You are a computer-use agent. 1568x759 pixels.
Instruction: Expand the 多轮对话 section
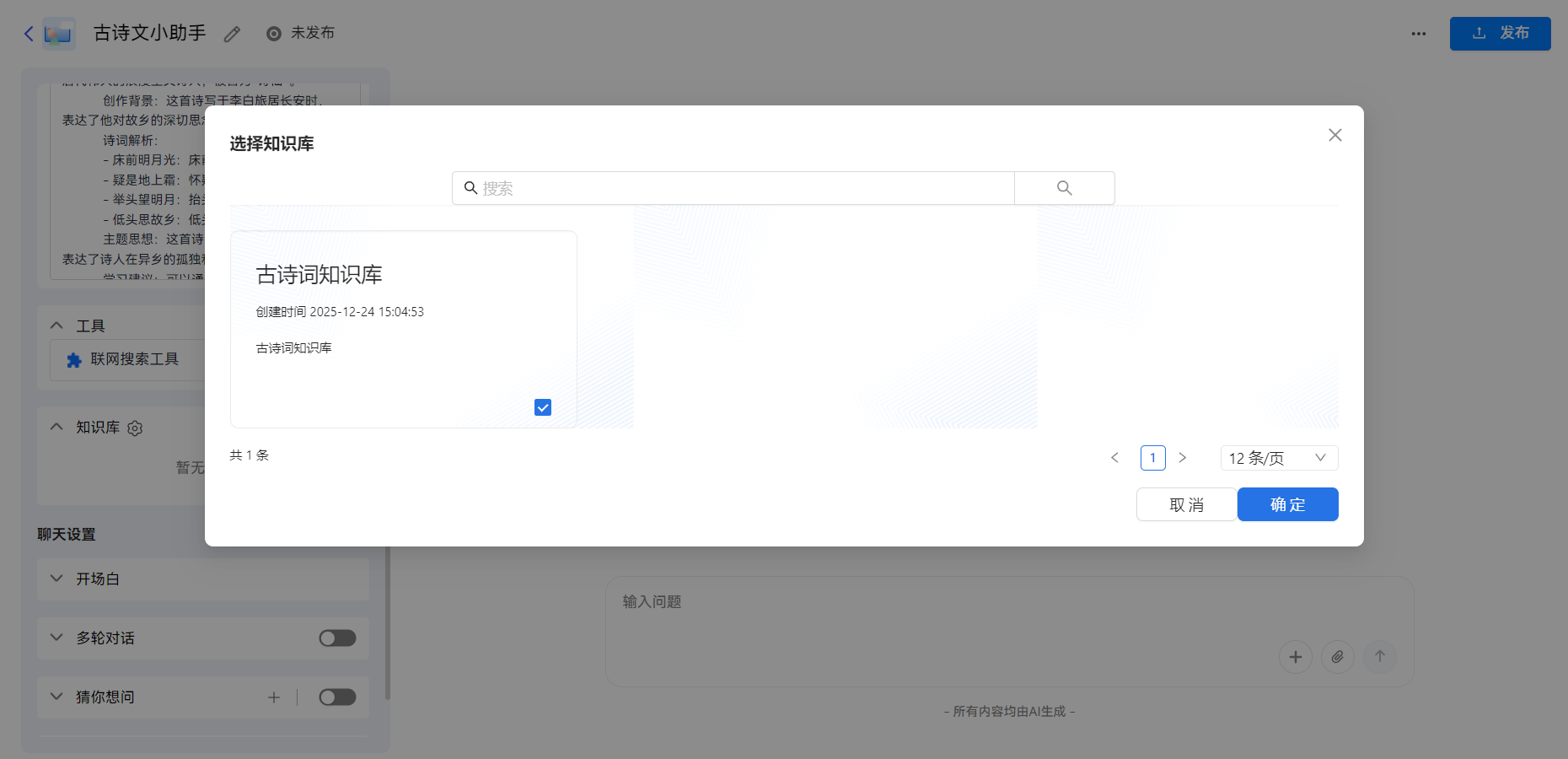pyautogui.click(x=56, y=638)
